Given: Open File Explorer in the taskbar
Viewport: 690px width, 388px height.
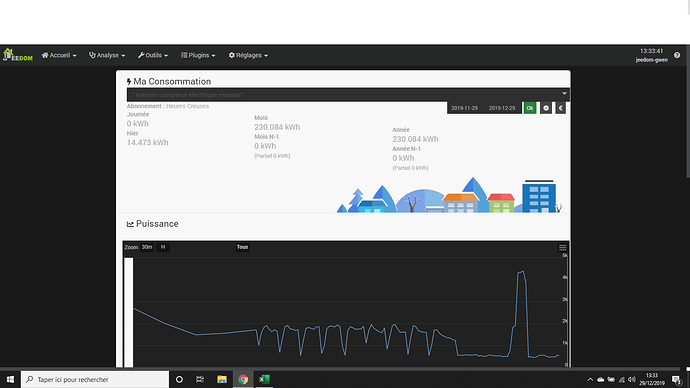Looking at the screenshot, I should click(222, 379).
